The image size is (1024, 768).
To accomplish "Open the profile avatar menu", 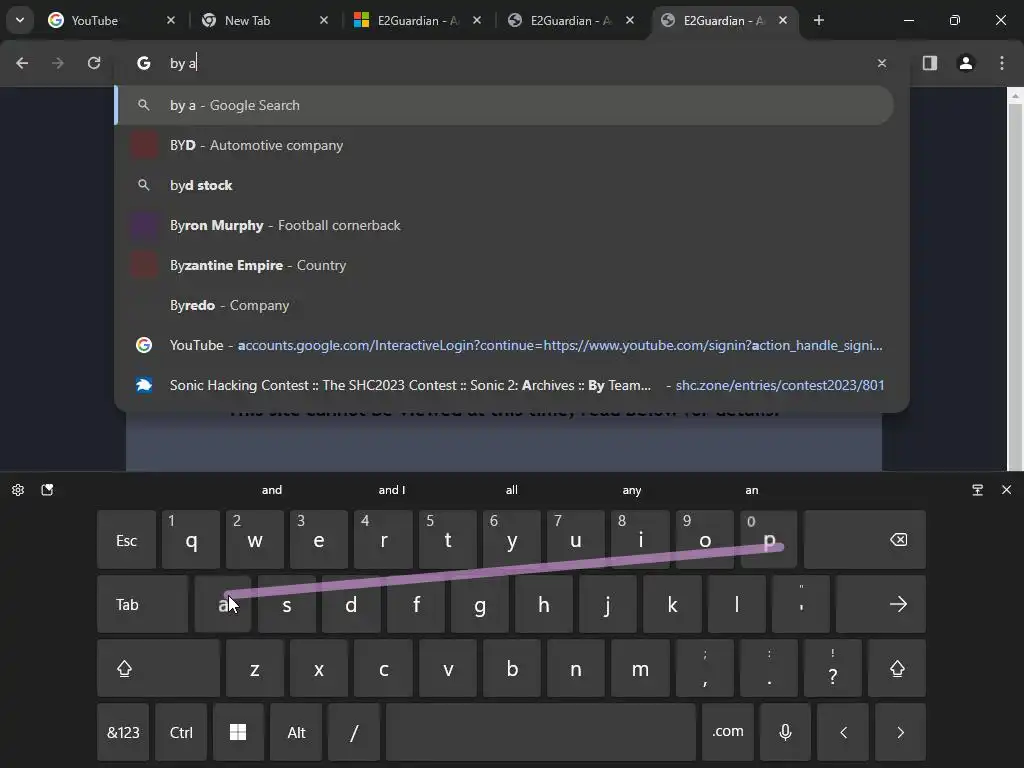I will pyautogui.click(x=966, y=63).
